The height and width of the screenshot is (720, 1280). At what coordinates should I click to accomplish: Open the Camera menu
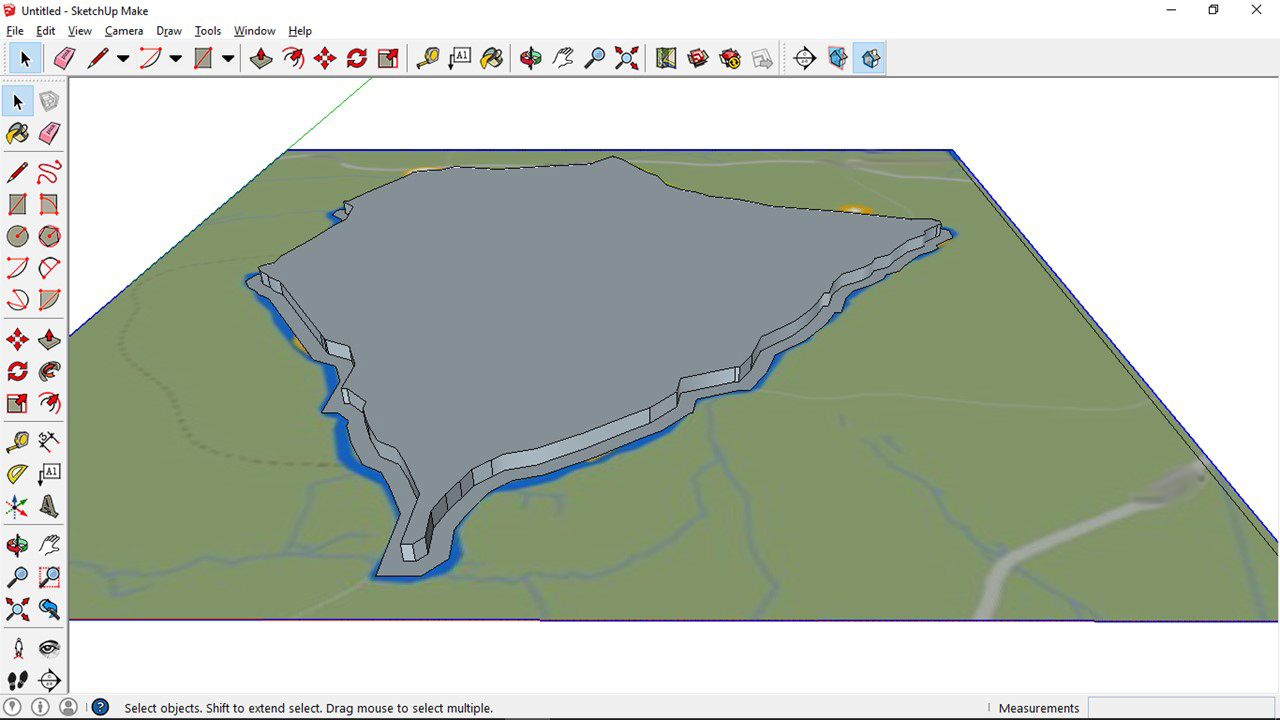click(124, 31)
